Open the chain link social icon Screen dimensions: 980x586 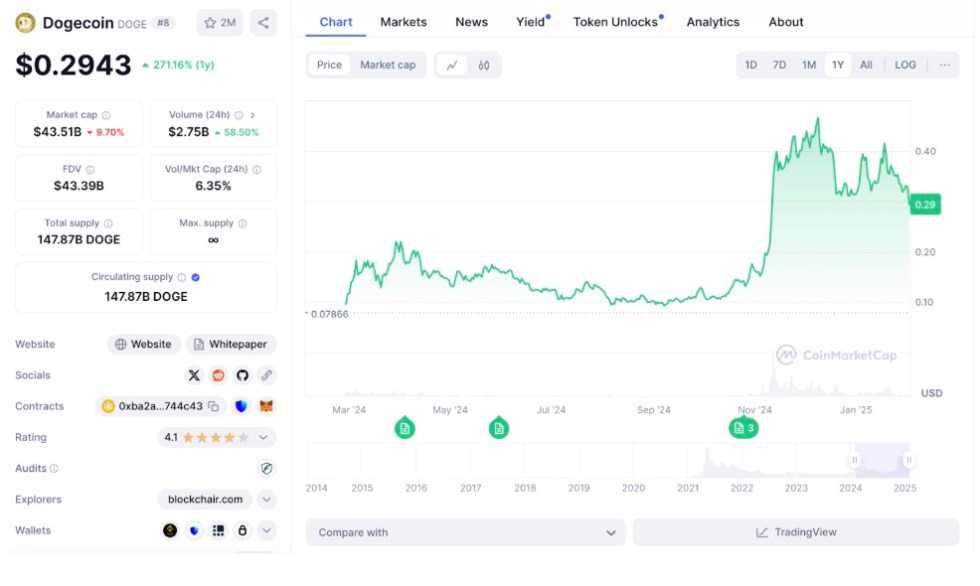click(x=267, y=375)
